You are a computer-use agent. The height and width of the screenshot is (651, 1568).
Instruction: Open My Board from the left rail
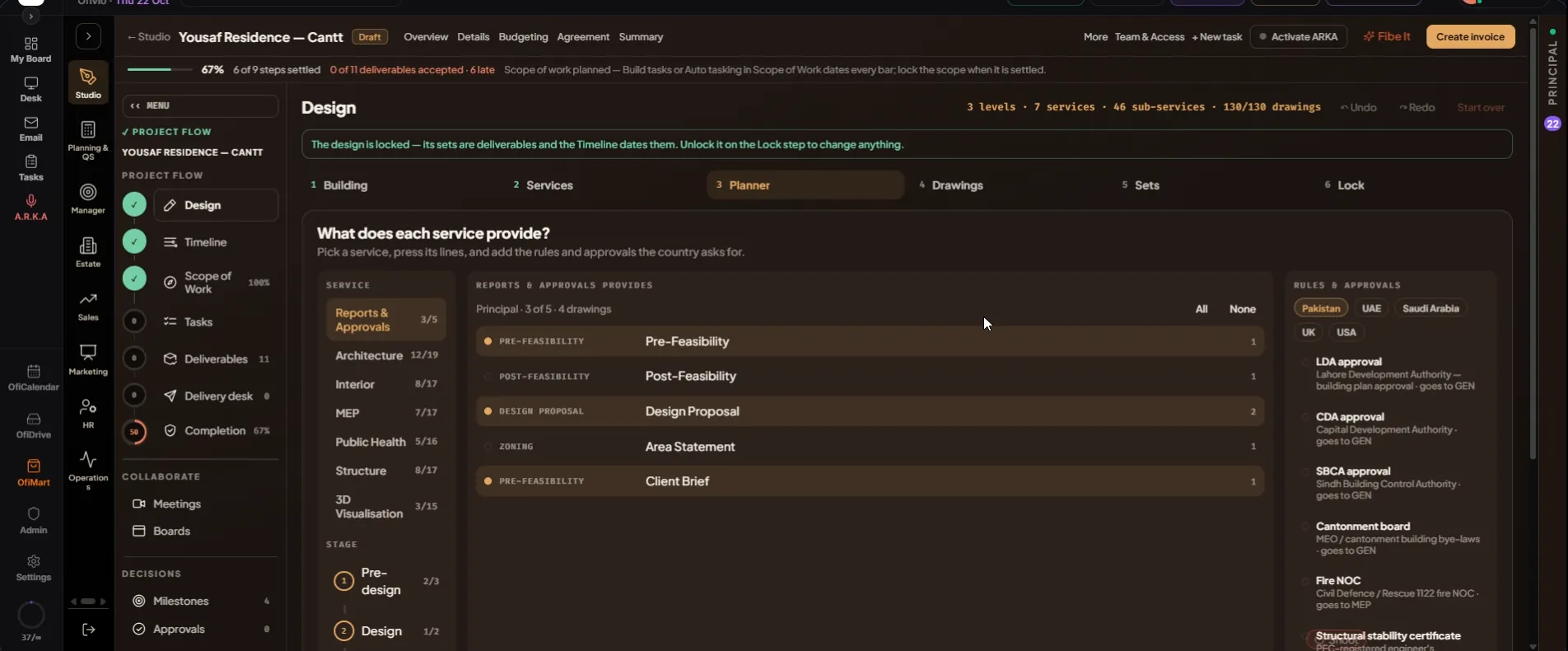point(31,49)
